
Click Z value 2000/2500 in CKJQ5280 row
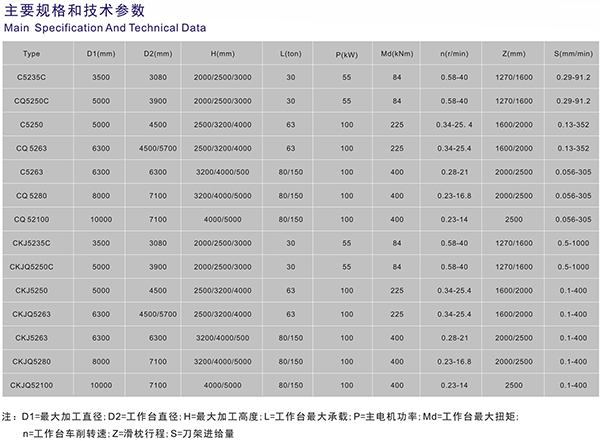514,362
